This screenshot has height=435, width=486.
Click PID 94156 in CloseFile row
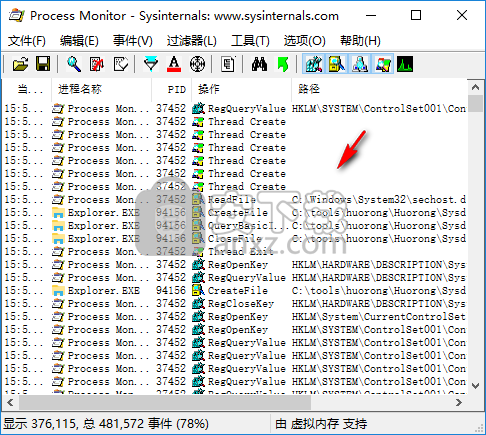(171, 239)
